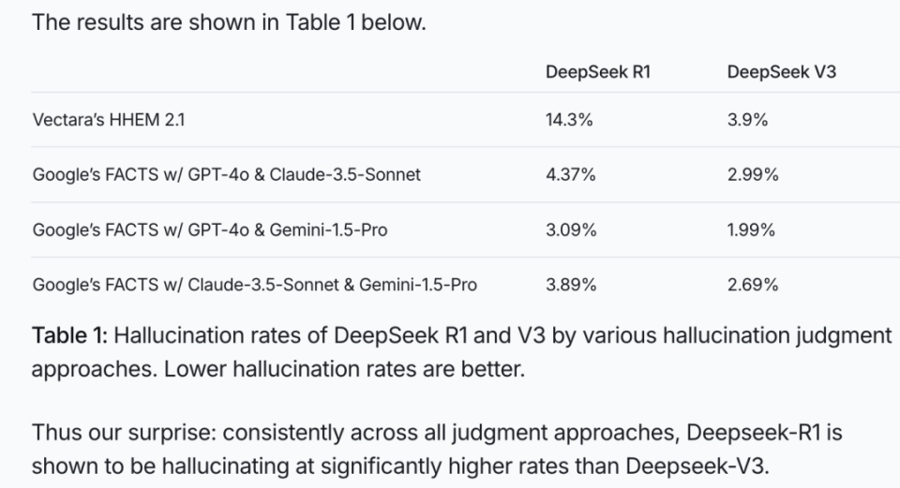Click the 1.99% cell under DeepSeek V3
Viewport: 900px width, 488px height.
click(x=751, y=230)
